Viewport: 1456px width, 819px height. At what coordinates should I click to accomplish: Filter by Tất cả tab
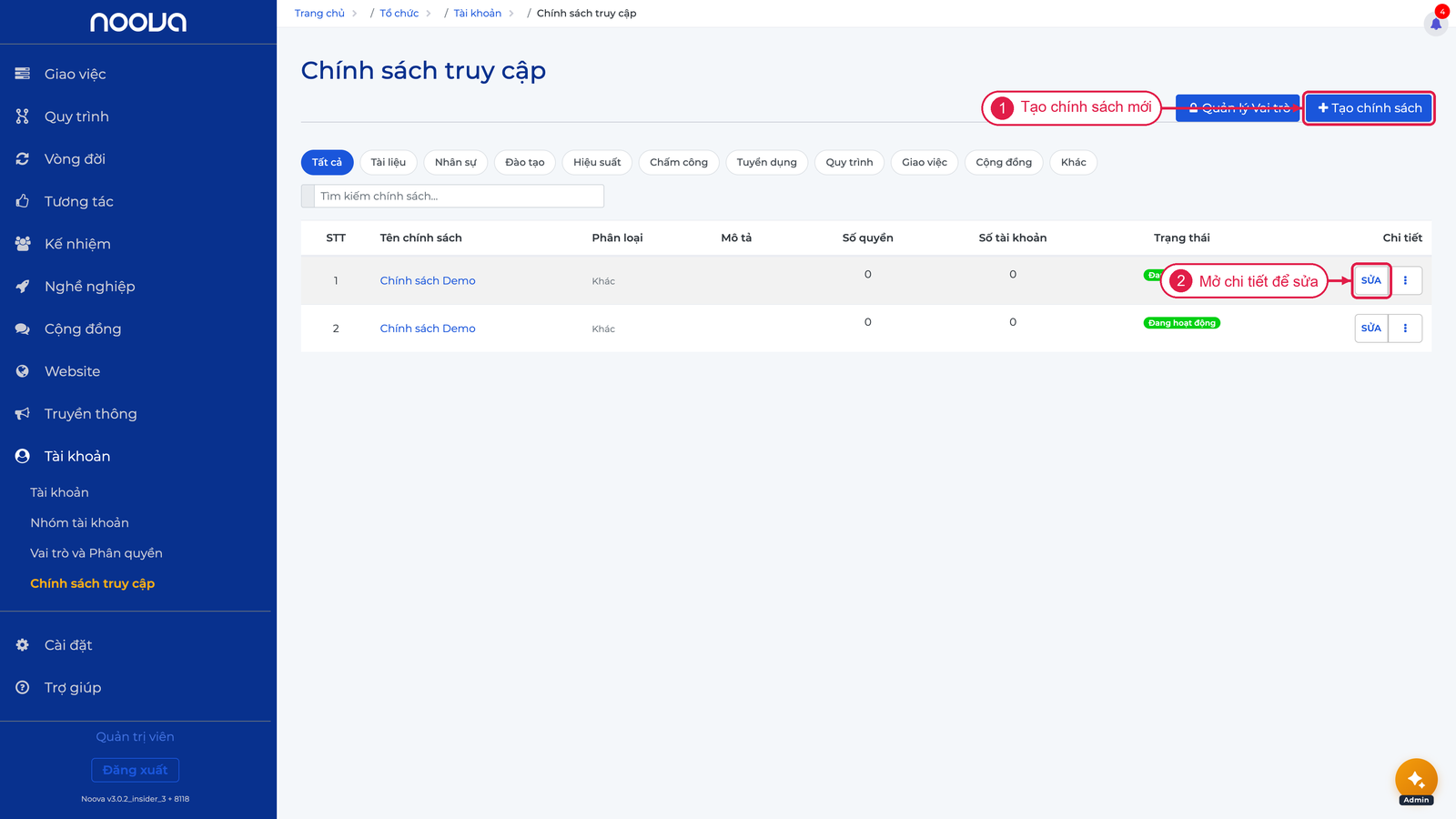click(x=327, y=162)
